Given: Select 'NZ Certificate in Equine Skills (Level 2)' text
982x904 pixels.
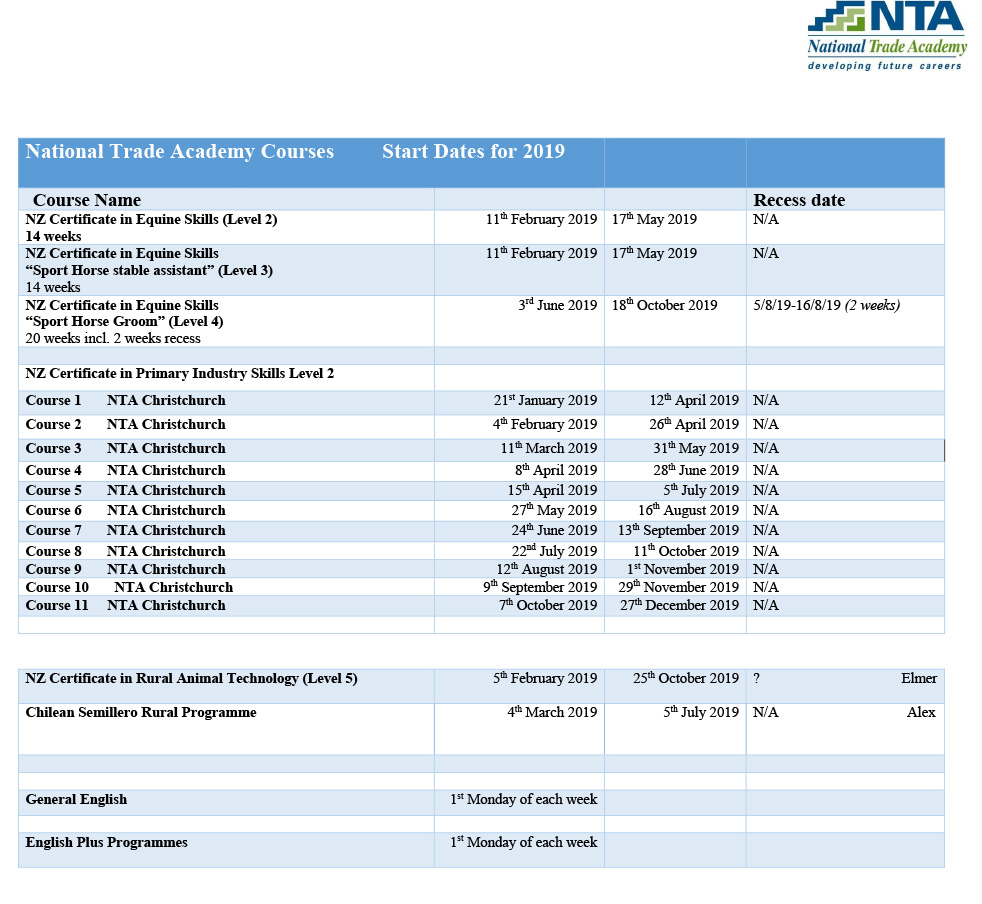Looking at the screenshot, I should pos(152,219).
